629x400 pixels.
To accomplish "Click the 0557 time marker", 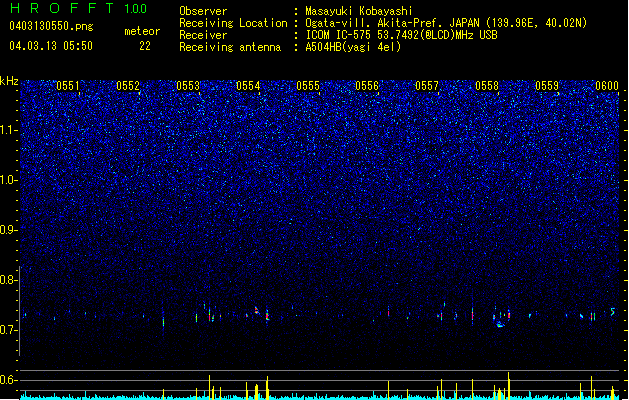I will pos(427,86).
